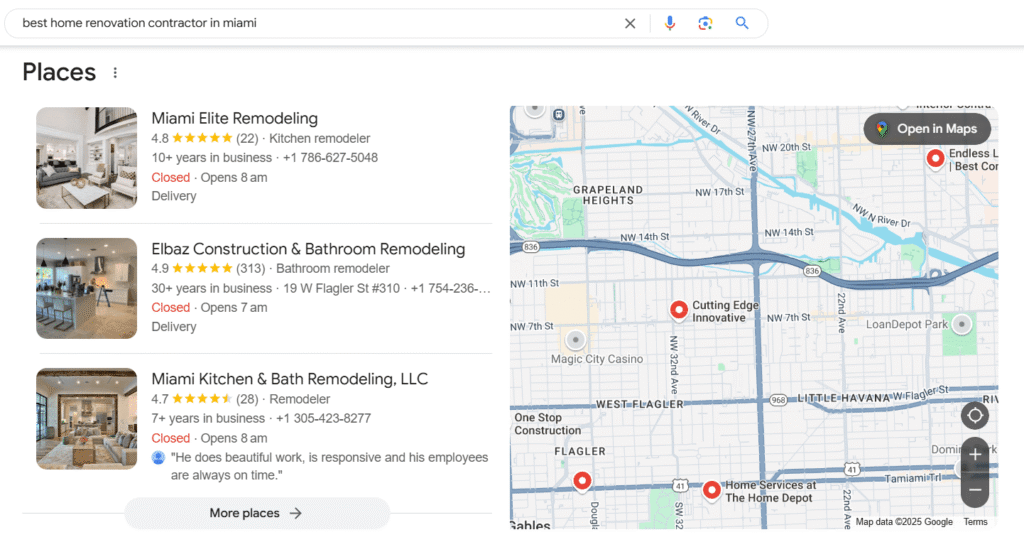Click the WEST FLAGLER map label
1024x547 pixels.
tap(639, 405)
